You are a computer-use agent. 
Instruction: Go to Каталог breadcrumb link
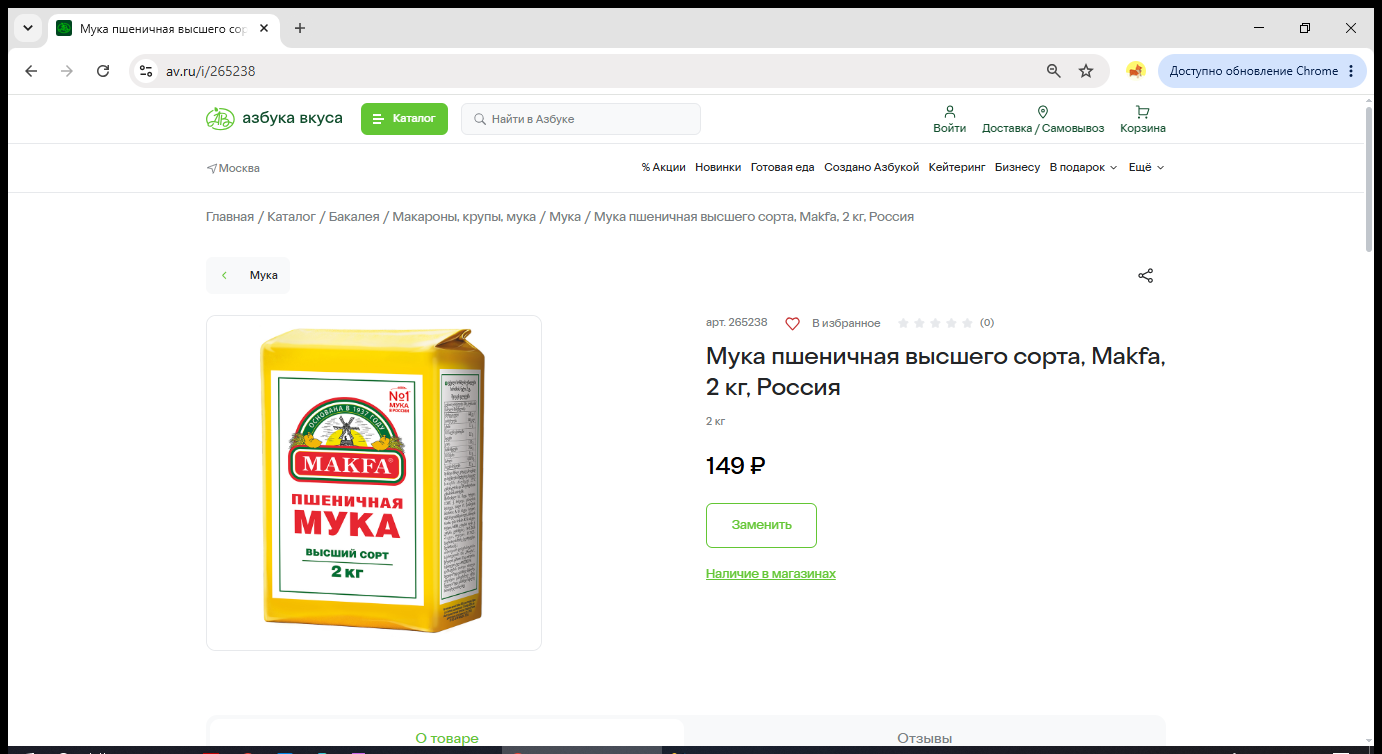point(291,217)
